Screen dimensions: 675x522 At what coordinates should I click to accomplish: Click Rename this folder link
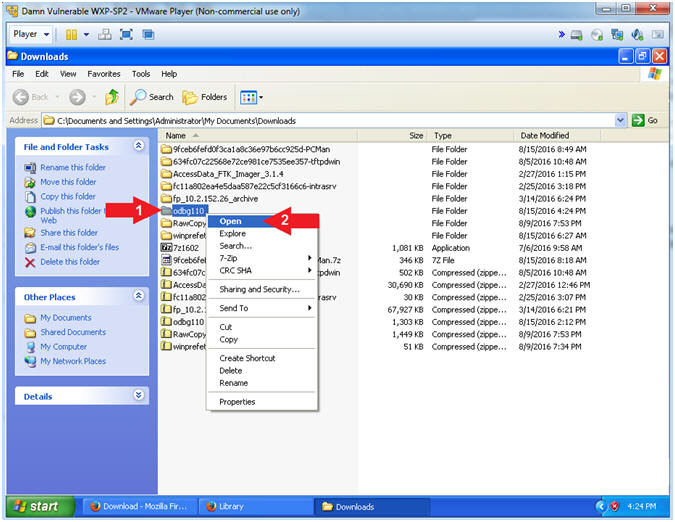[x=73, y=167]
